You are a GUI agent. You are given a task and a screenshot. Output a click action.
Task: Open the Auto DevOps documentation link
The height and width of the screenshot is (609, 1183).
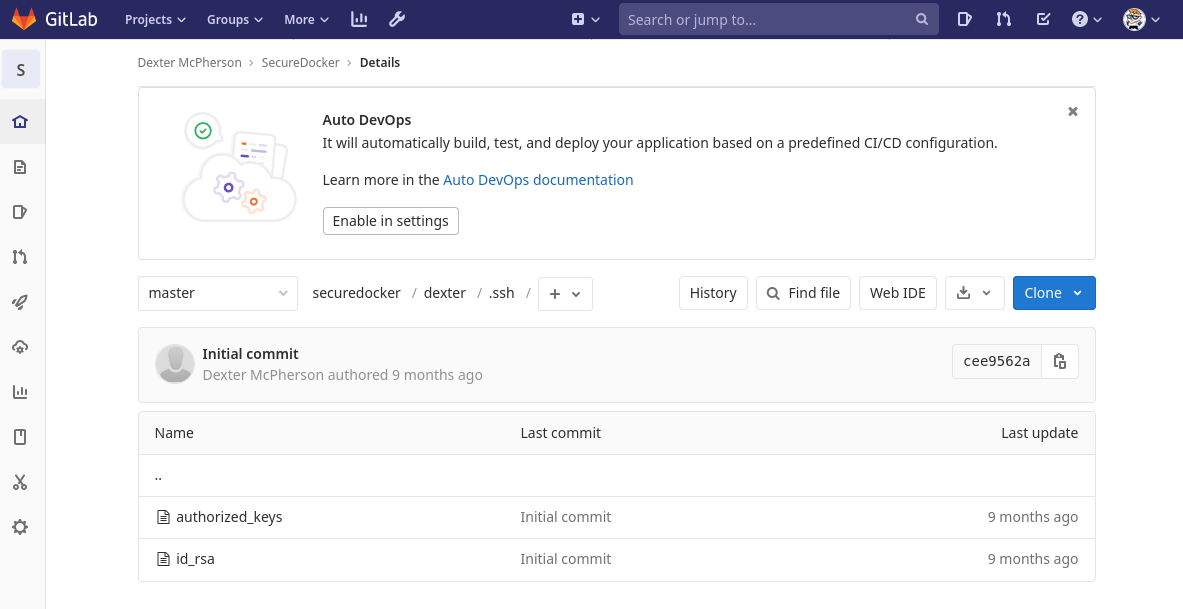(x=538, y=180)
